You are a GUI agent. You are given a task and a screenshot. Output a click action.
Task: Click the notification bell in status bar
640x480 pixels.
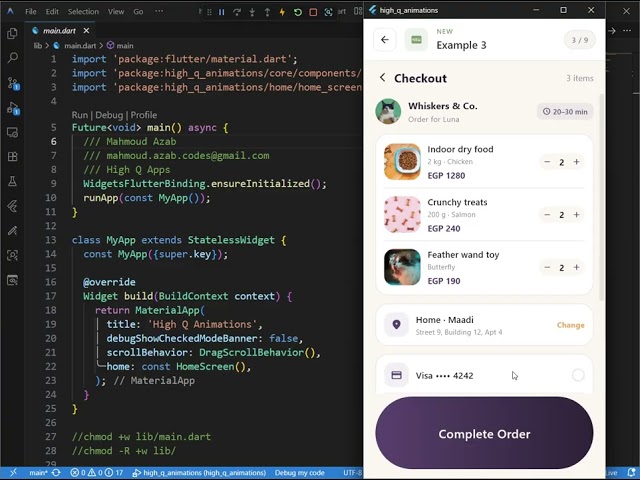tap(631, 473)
